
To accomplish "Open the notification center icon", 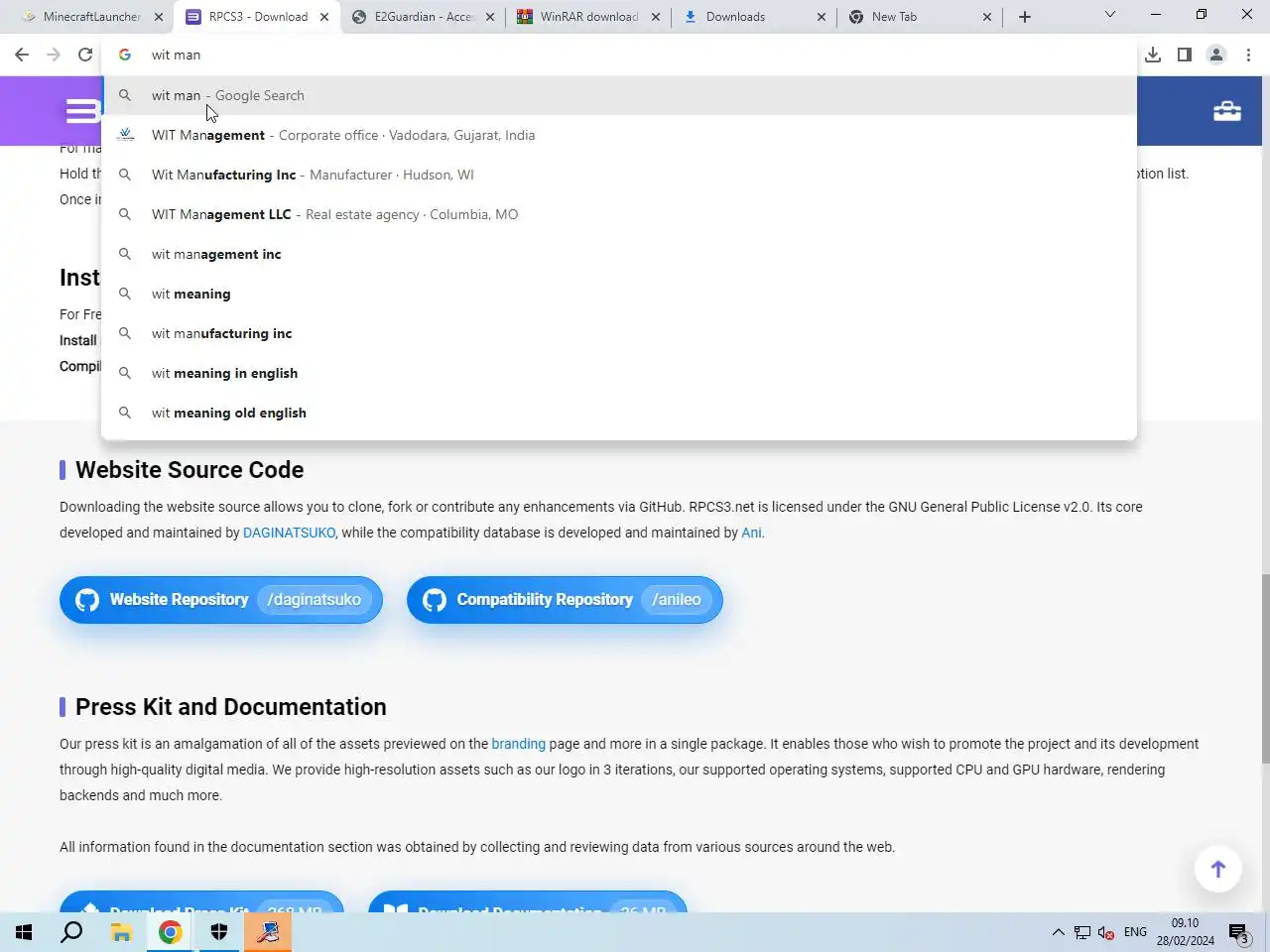I will [1239, 932].
